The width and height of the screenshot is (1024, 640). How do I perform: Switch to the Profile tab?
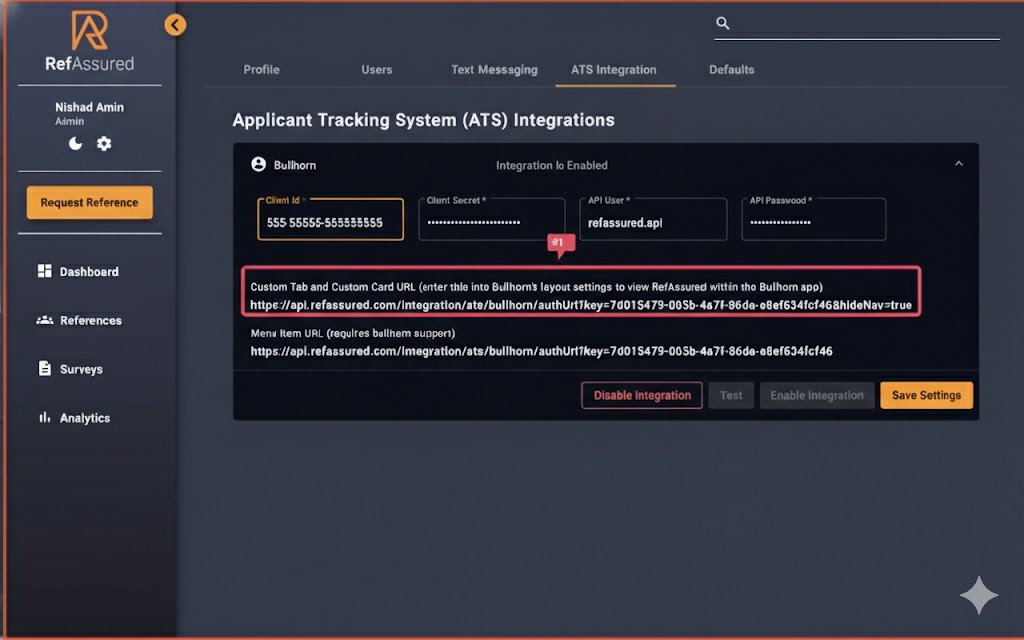point(261,70)
